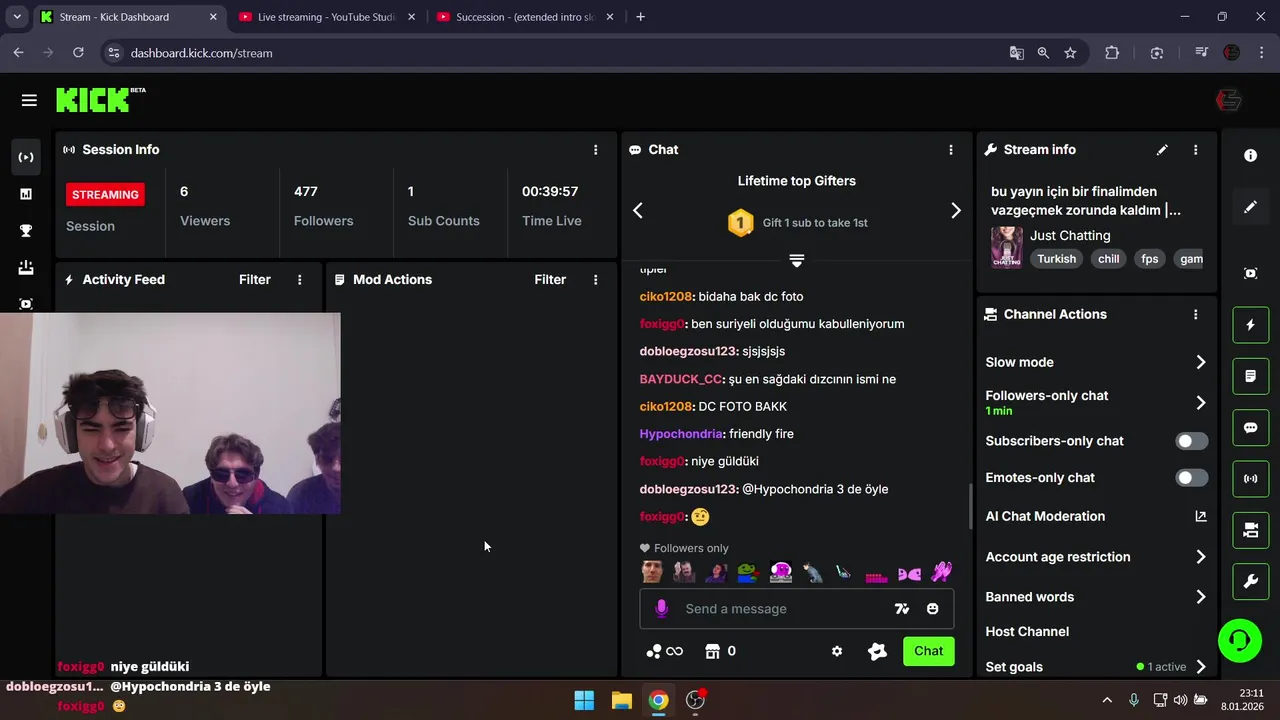Open the Just Chatting category

[x=1070, y=236]
